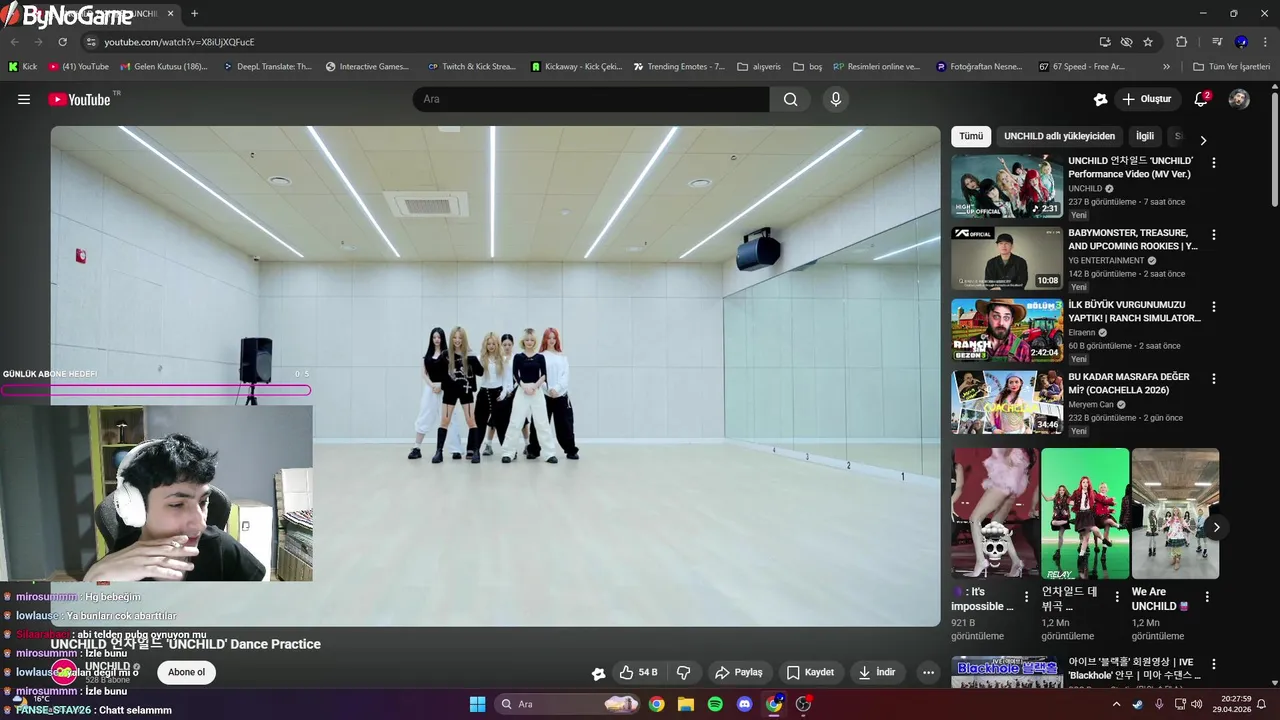Open the Chrome media control icon
The image size is (1280, 720).
pos(1217,42)
